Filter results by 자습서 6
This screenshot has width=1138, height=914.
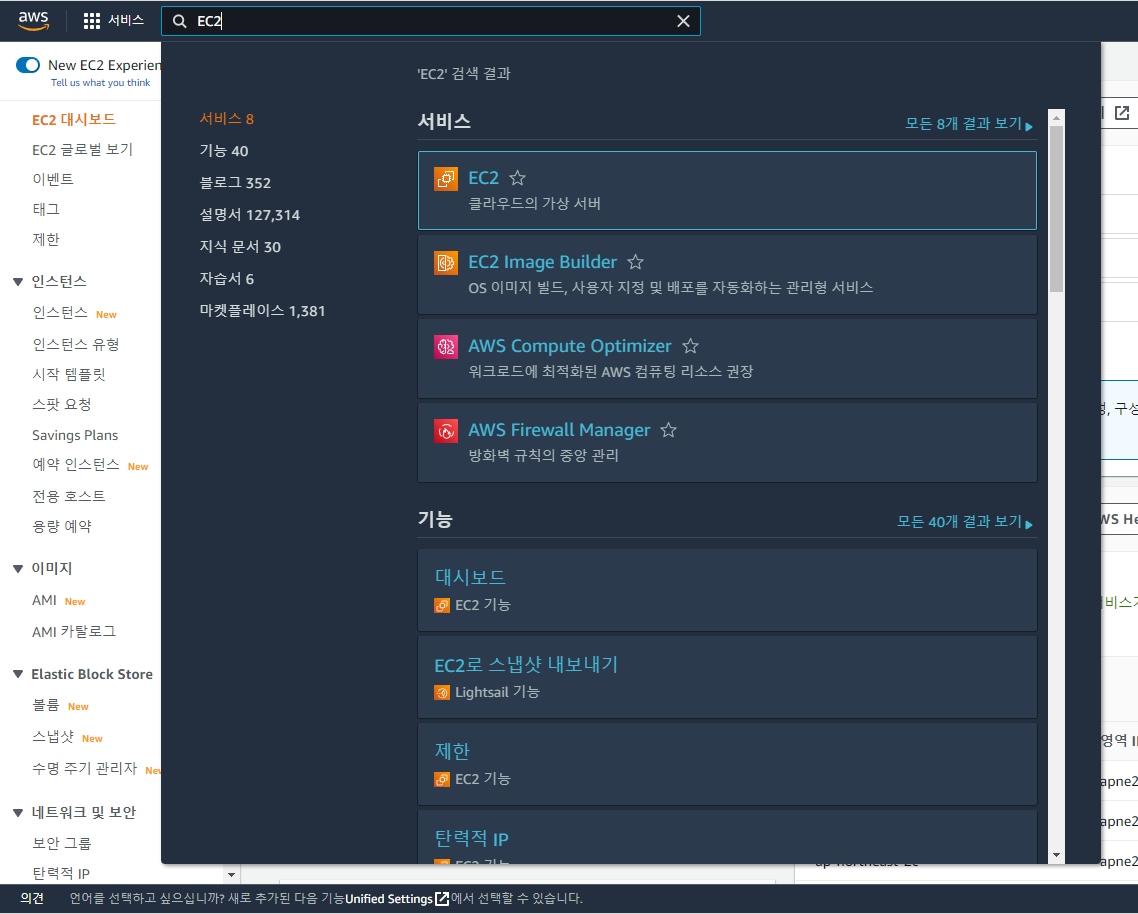tap(226, 279)
